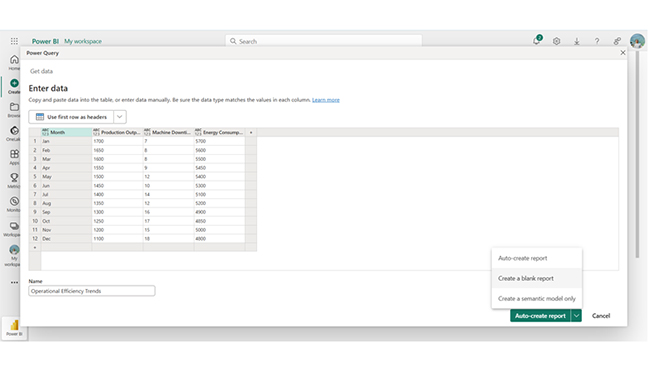Open the settings gear icon
Viewport: 650px width, 369px height.
[x=556, y=41]
